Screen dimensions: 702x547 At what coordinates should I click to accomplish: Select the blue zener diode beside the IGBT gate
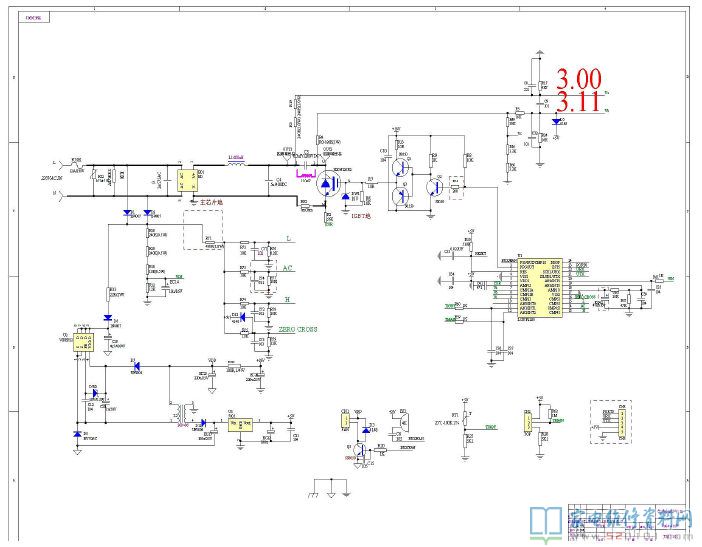click(x=346, y=197)
